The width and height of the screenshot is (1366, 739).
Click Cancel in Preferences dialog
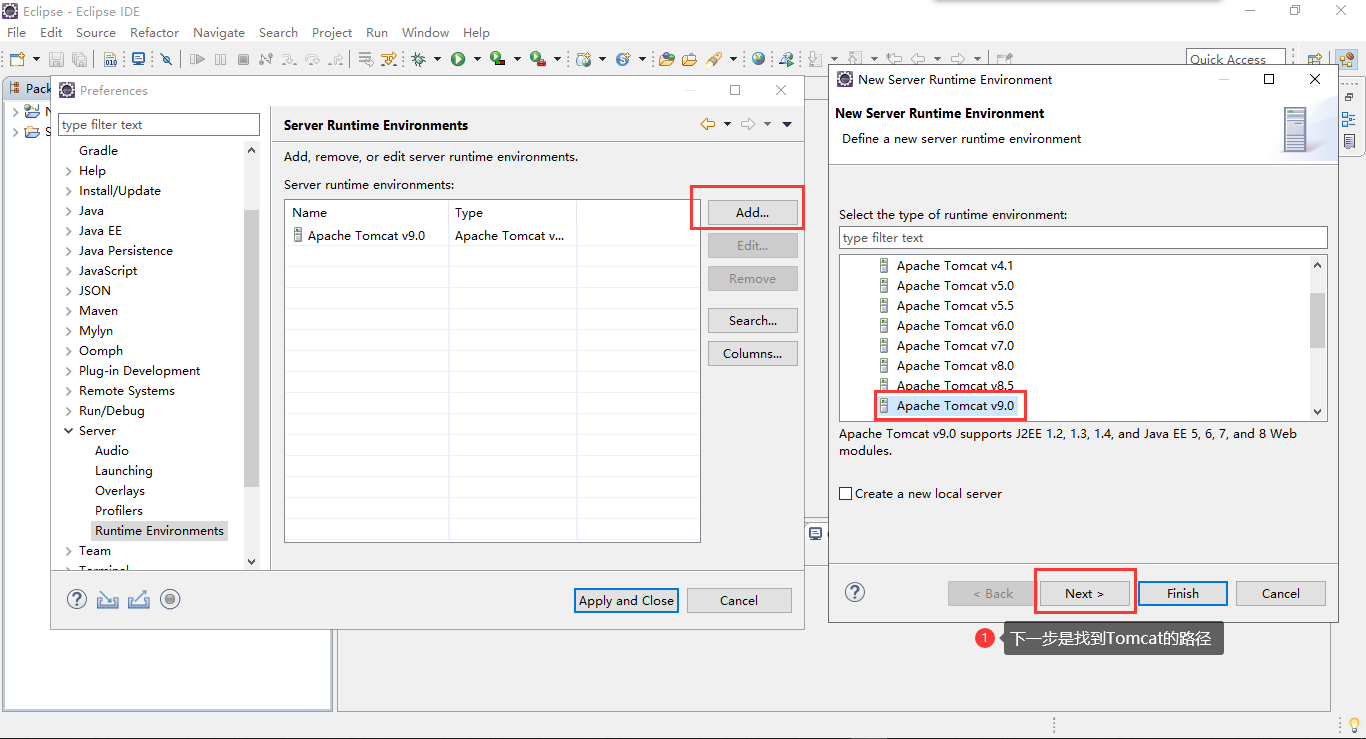coord(738,600)
